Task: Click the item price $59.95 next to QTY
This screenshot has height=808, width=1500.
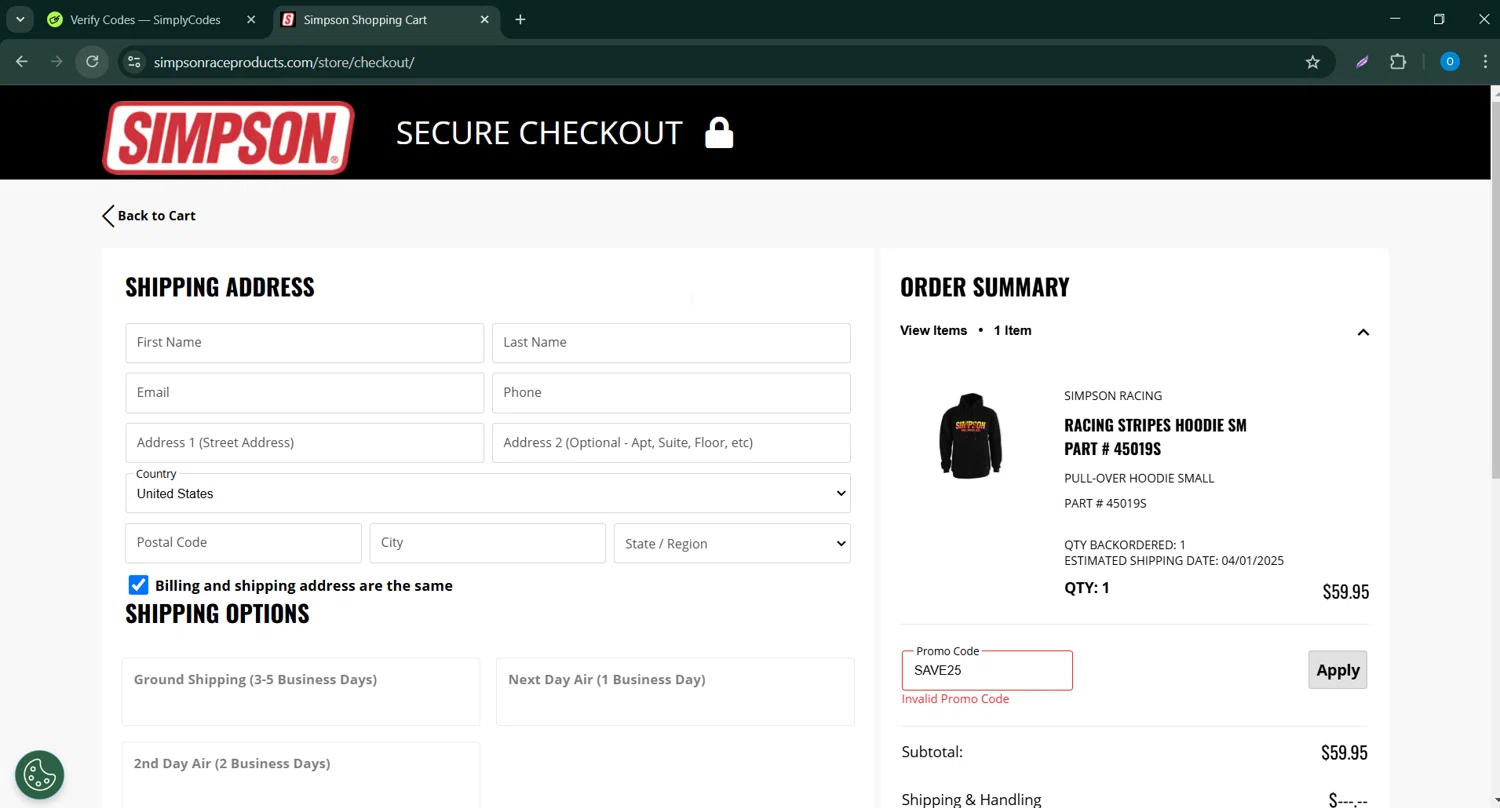Action: [x=1345, y=591]
